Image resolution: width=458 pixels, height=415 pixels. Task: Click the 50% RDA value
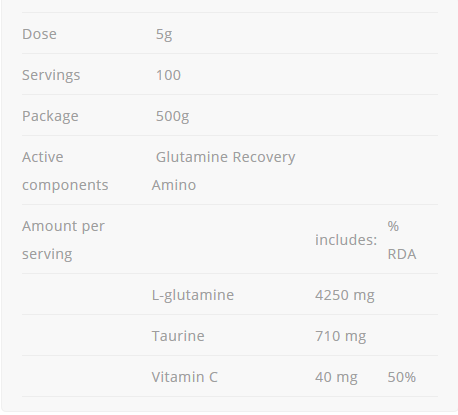point(402,377)
